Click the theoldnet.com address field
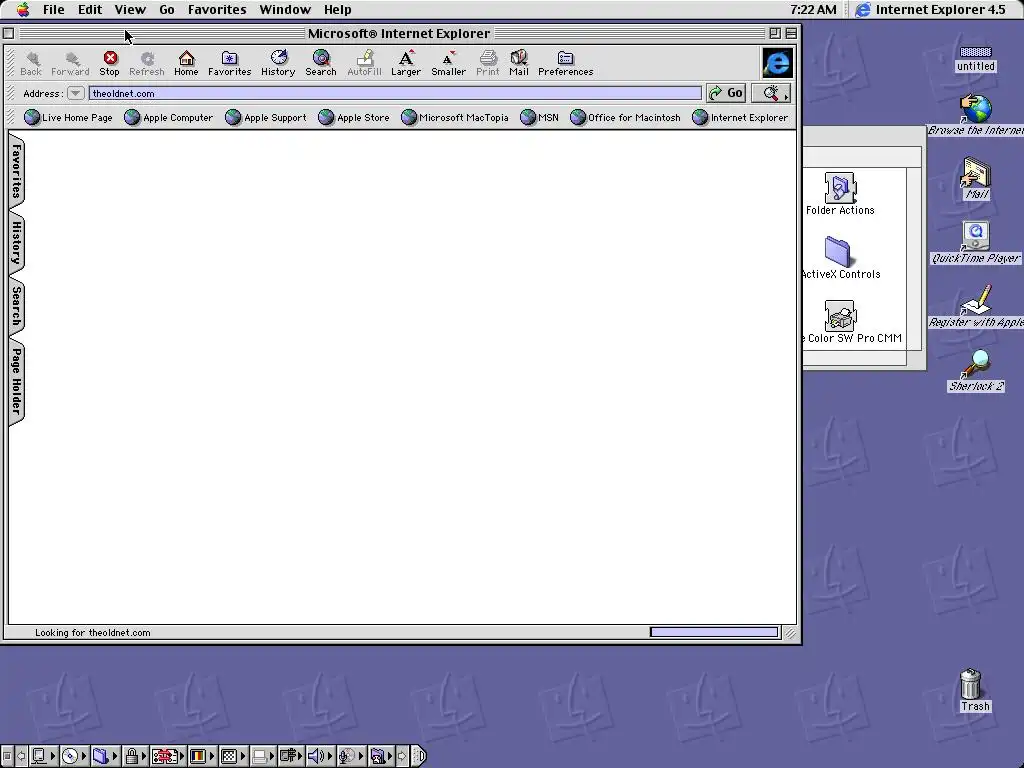 pyautogui.click(x=395, y=93)
